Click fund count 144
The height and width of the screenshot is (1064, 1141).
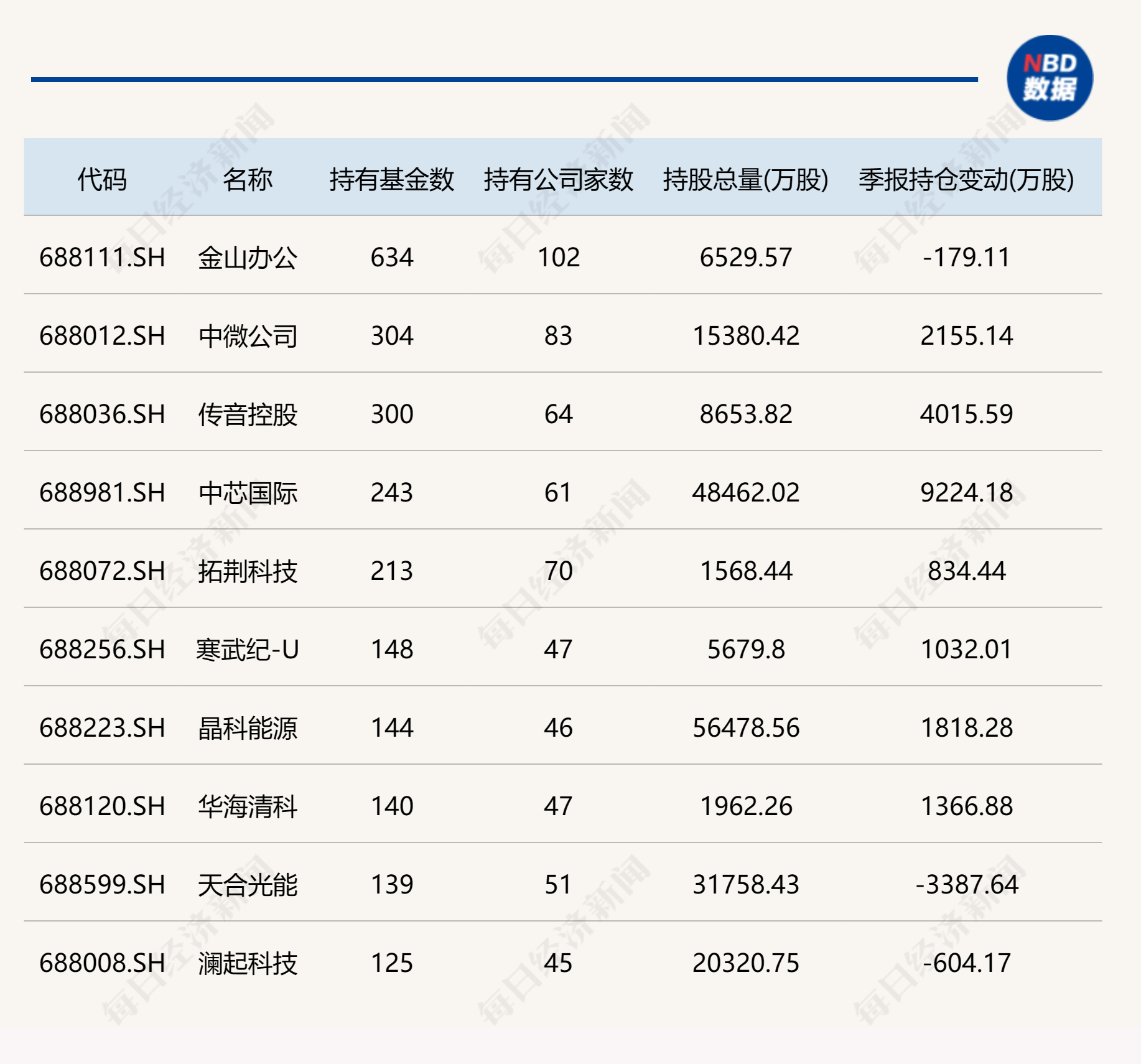coord(392,728)
